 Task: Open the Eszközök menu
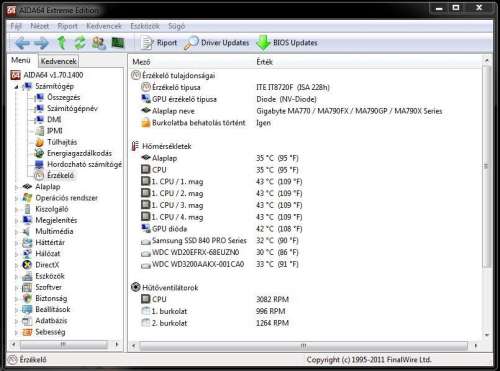tap(145, 26)
